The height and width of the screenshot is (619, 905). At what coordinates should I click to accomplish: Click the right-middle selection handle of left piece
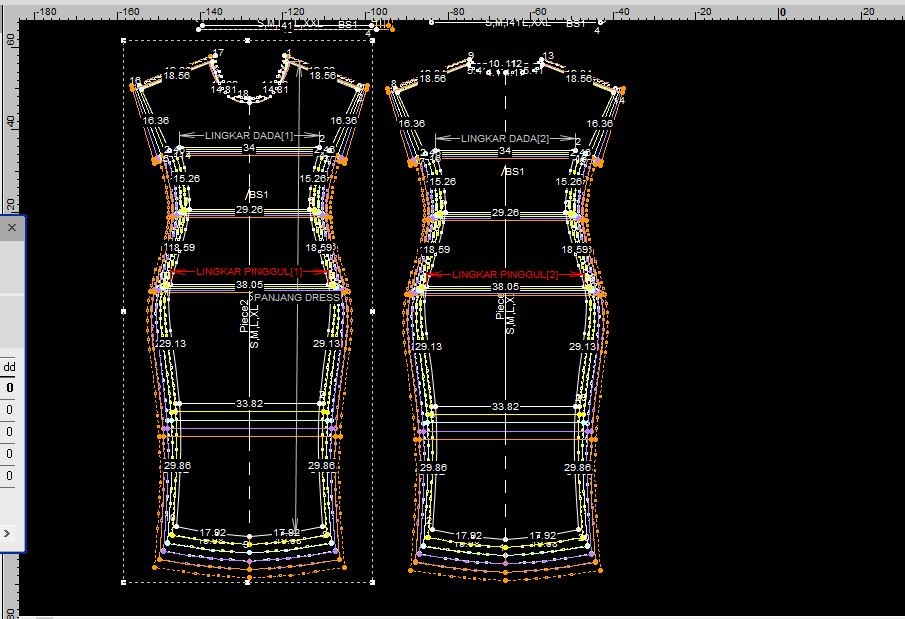373,311
